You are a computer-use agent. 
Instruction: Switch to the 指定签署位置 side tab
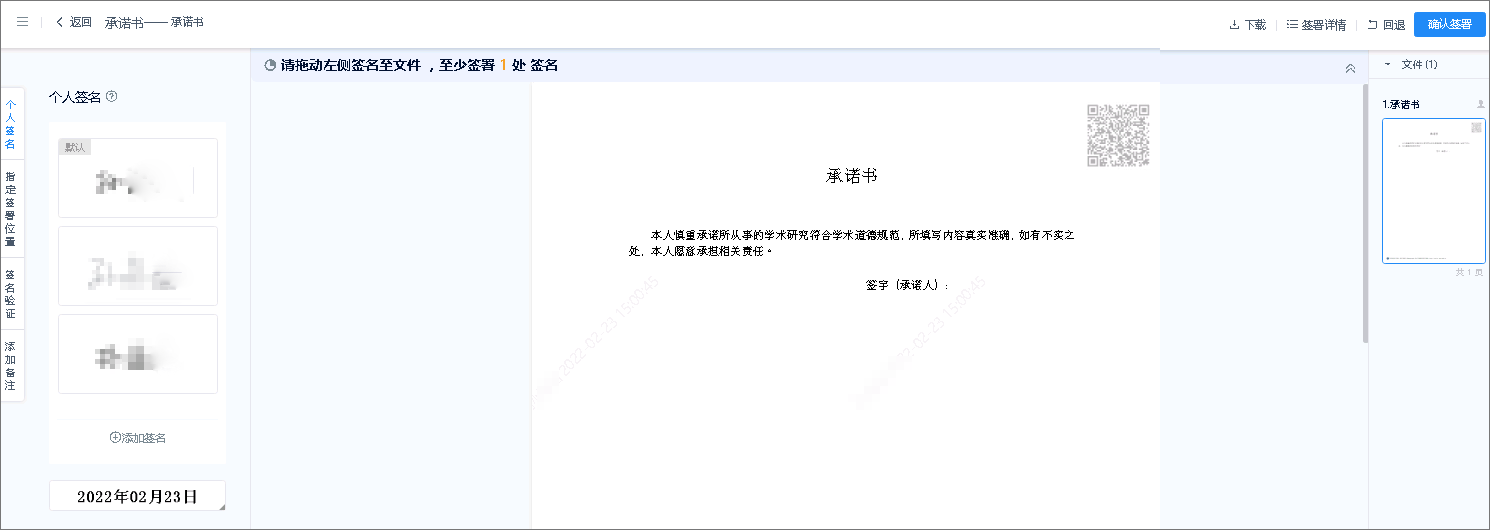click(11, 208)
